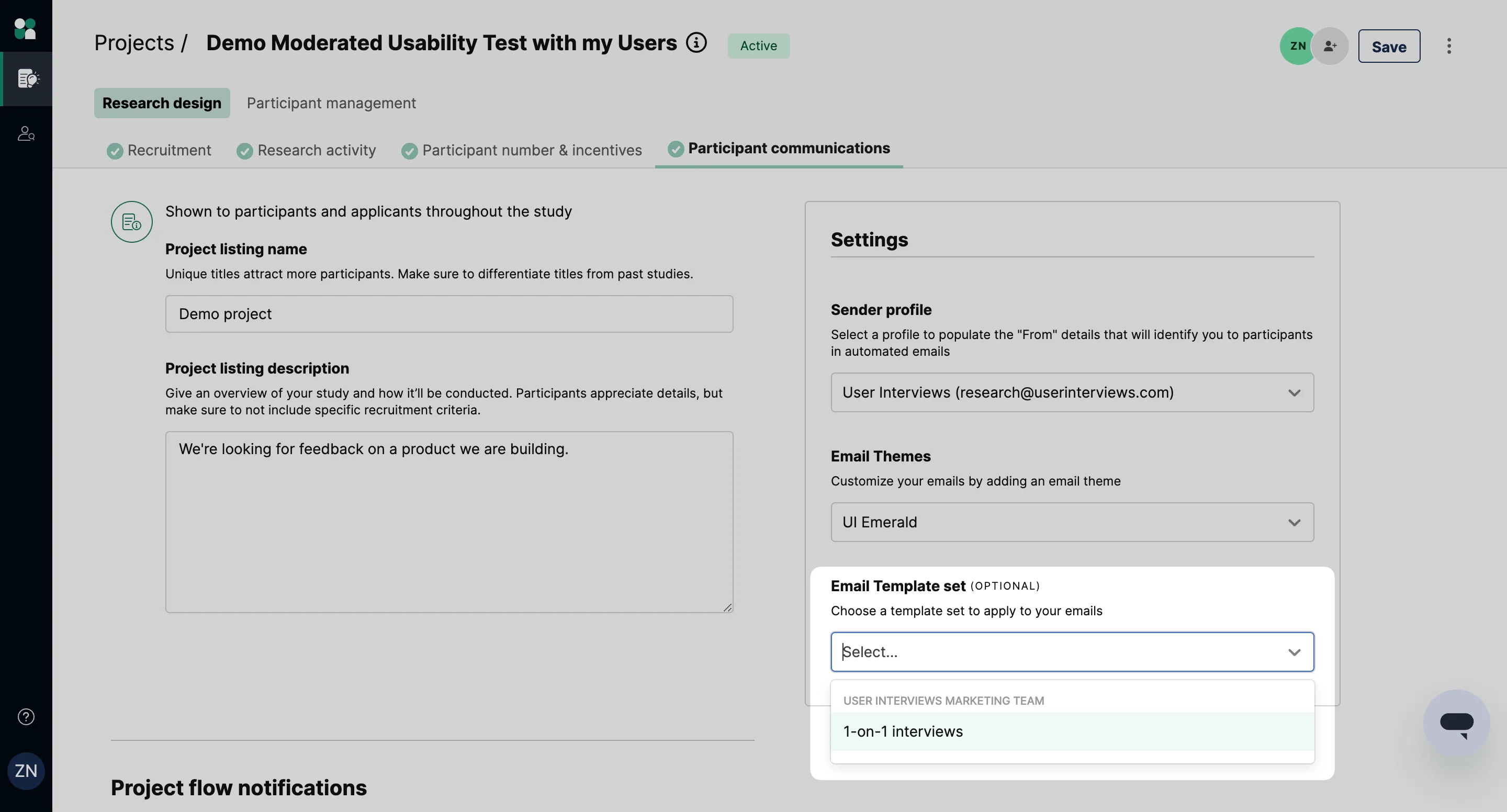Open the Intercom chat bubble

coord(1456,723)
